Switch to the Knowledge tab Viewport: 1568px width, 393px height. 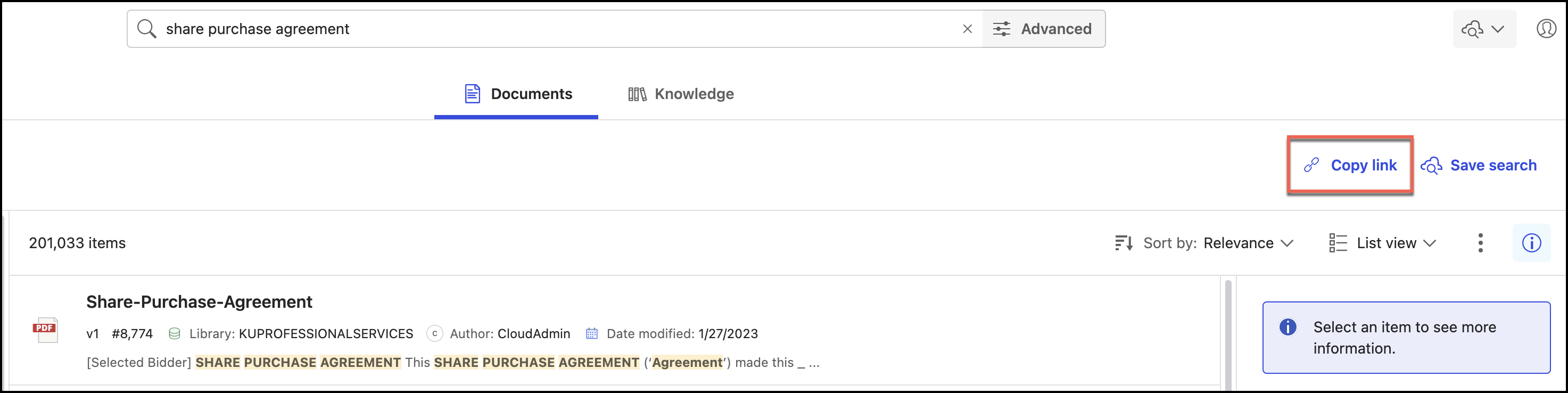(681, 94)
